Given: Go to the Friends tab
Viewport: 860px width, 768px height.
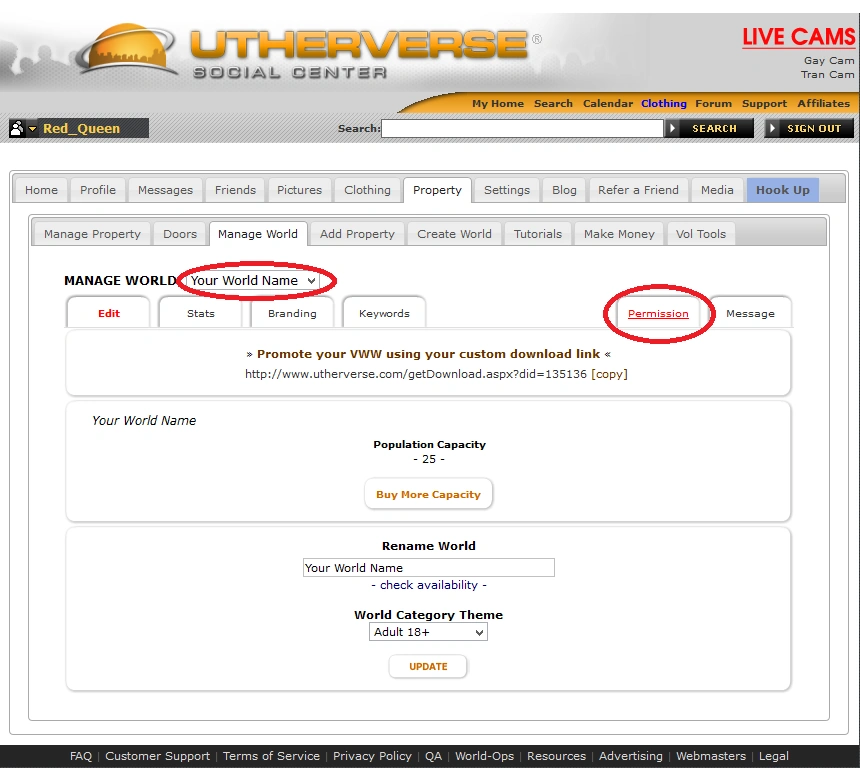Looking at the screenshot, I should tap(235, 190).
